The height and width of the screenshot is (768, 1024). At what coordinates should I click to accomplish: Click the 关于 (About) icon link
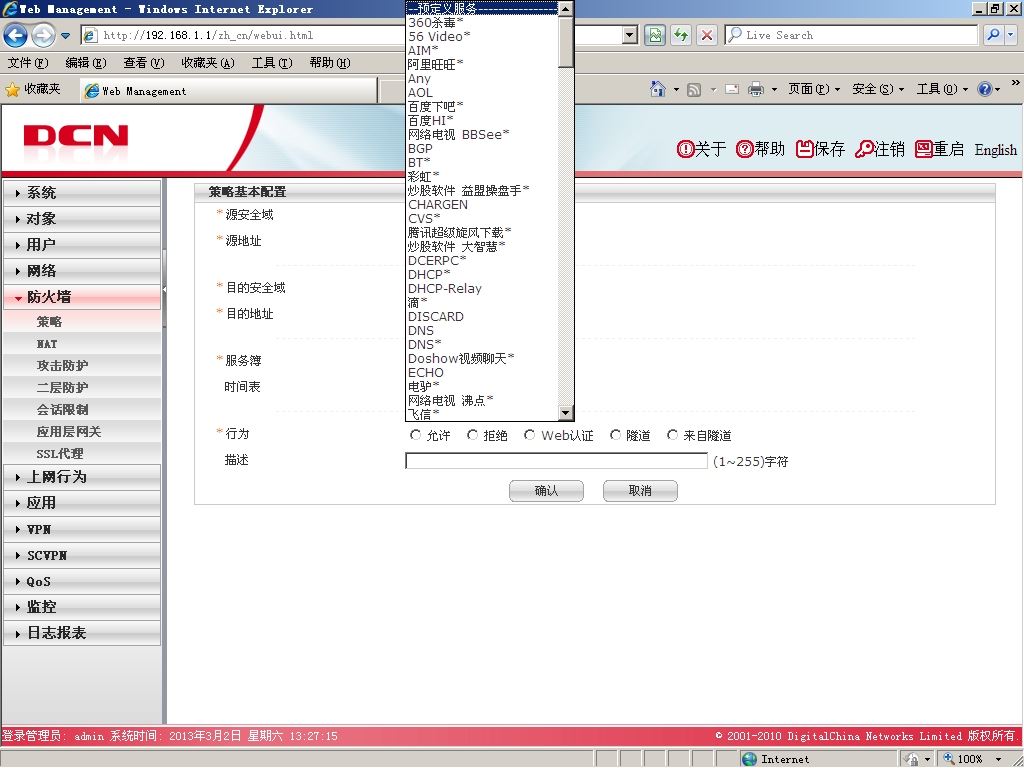click(701, 150)
